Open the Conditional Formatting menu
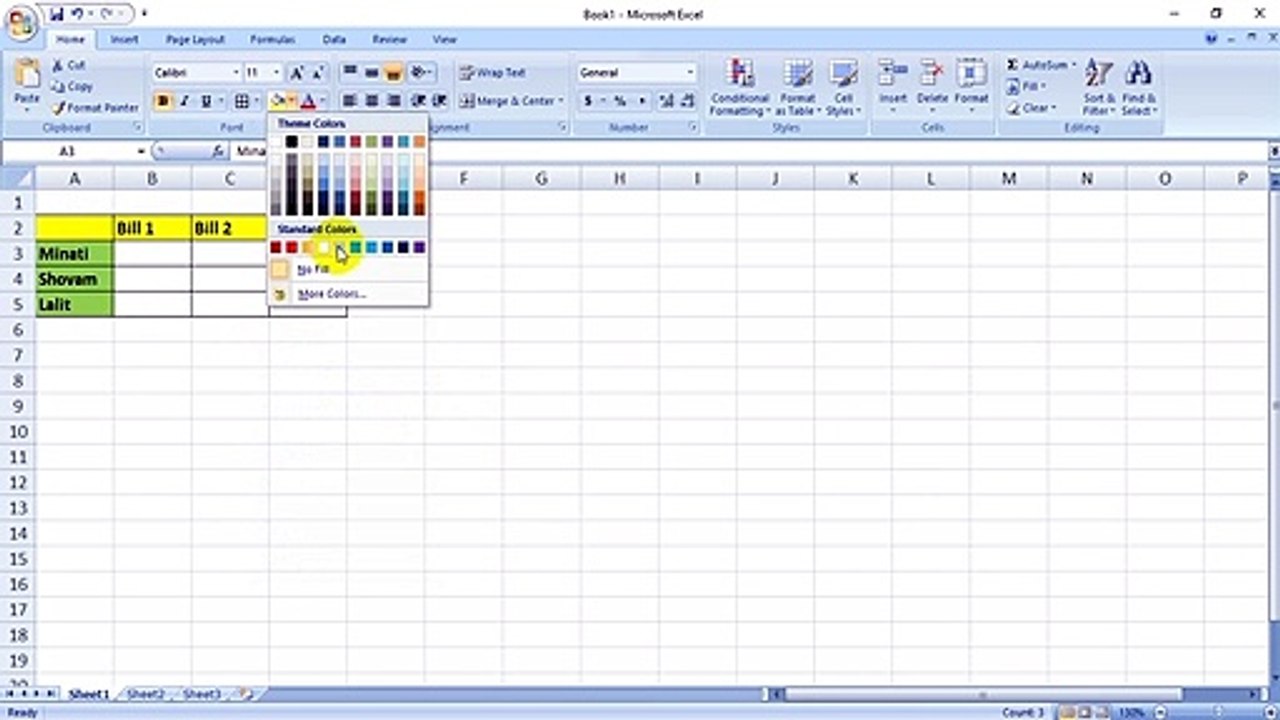Viewport: 1280px width, 720px height. pos(740,87)
